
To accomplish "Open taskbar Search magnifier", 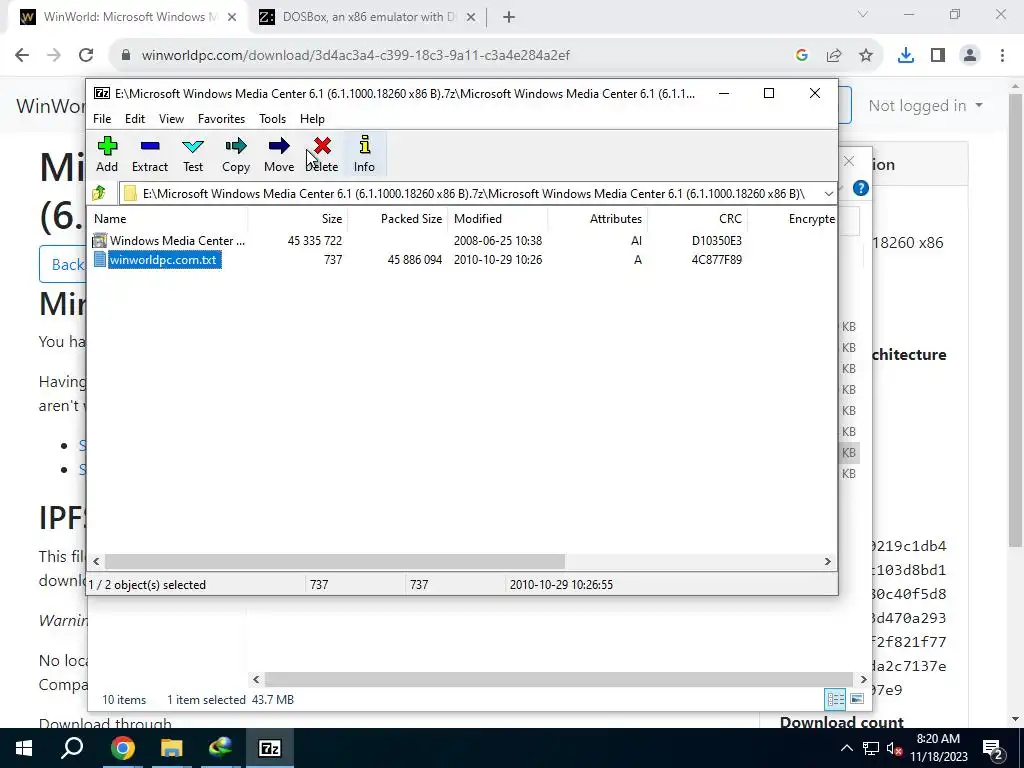I will click(72, 748).
